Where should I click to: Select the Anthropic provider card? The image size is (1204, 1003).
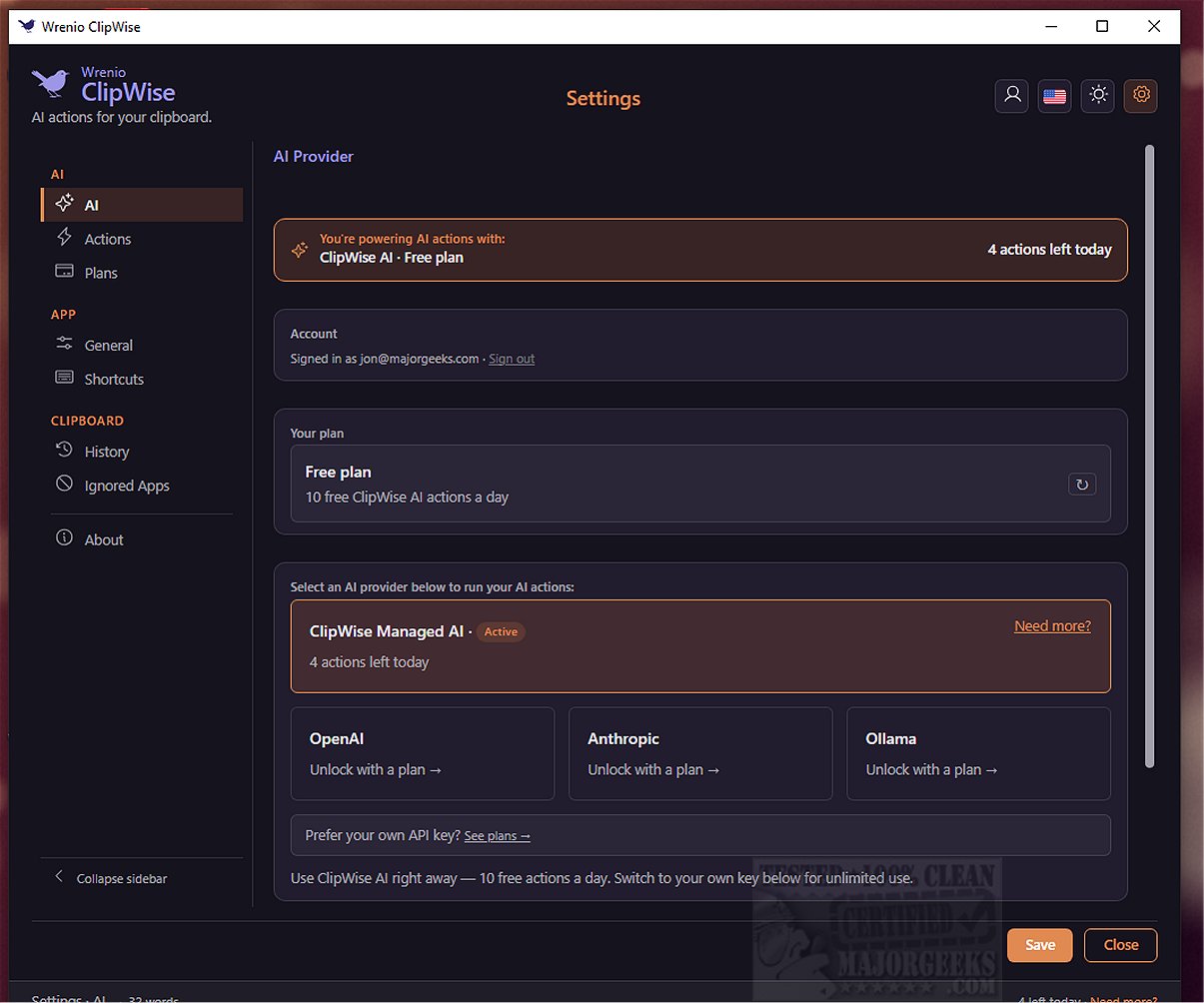click(x=700, y=754)
